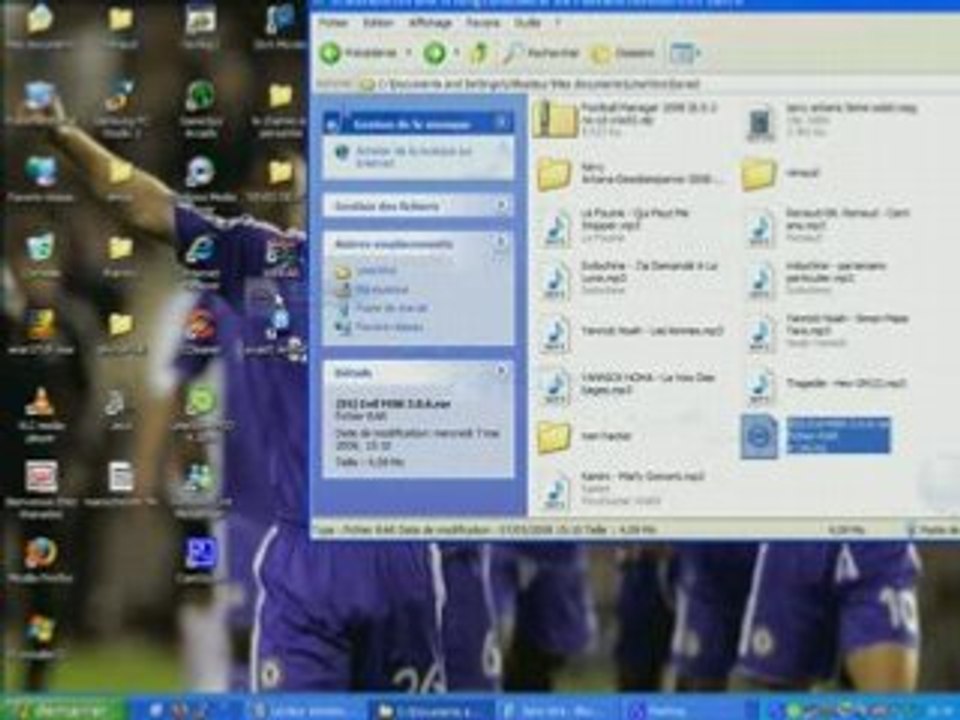Collapse the Détails panel

point(501,371)
